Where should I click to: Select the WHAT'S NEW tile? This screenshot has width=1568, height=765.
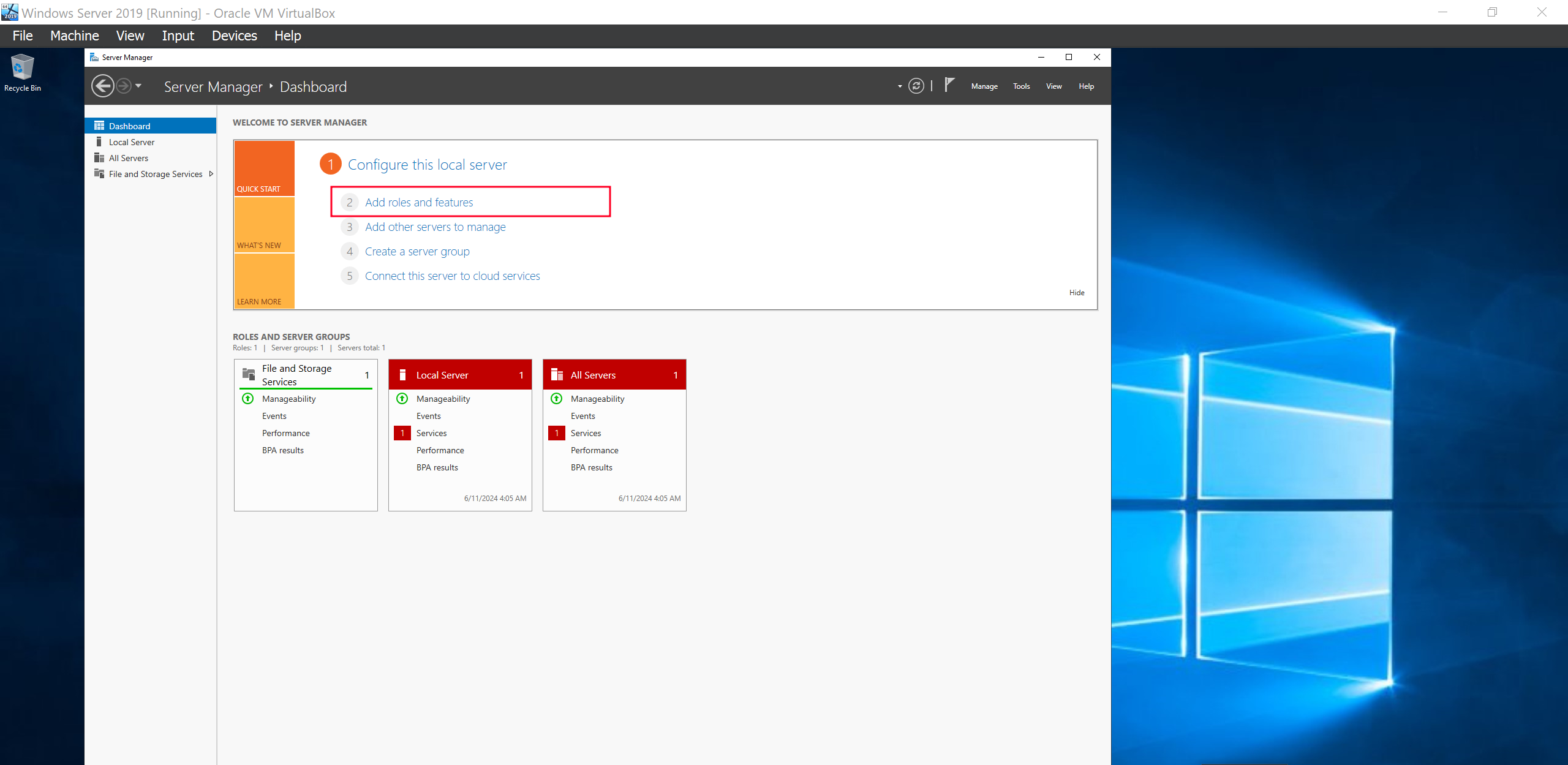click(265, 225)
